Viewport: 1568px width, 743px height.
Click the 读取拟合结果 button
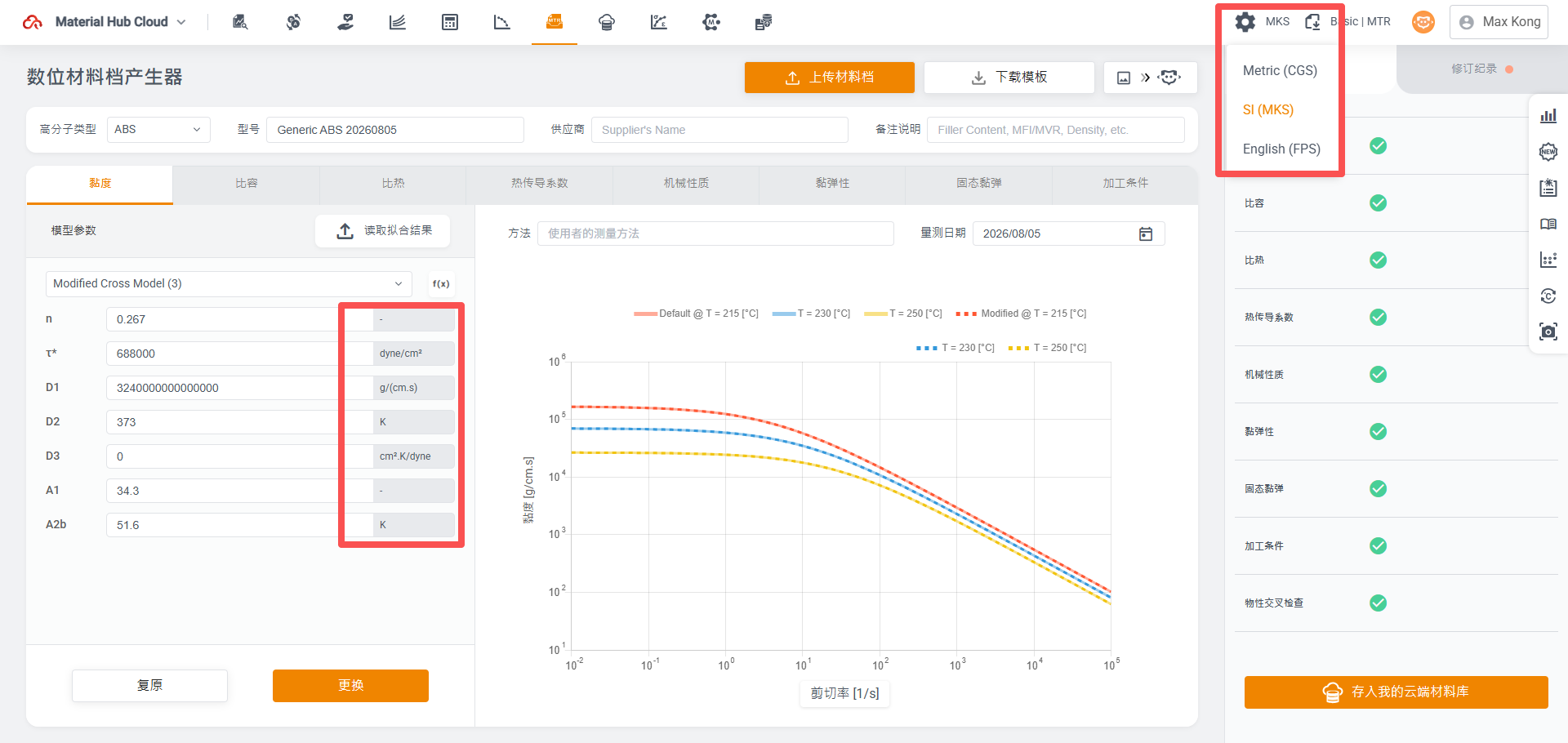click(x=383, y=231)
